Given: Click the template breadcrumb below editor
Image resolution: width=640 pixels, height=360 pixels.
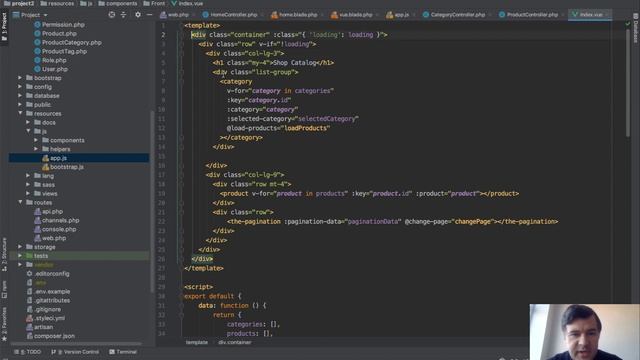Looking at the screenshot, I should (x=197, y=342).
